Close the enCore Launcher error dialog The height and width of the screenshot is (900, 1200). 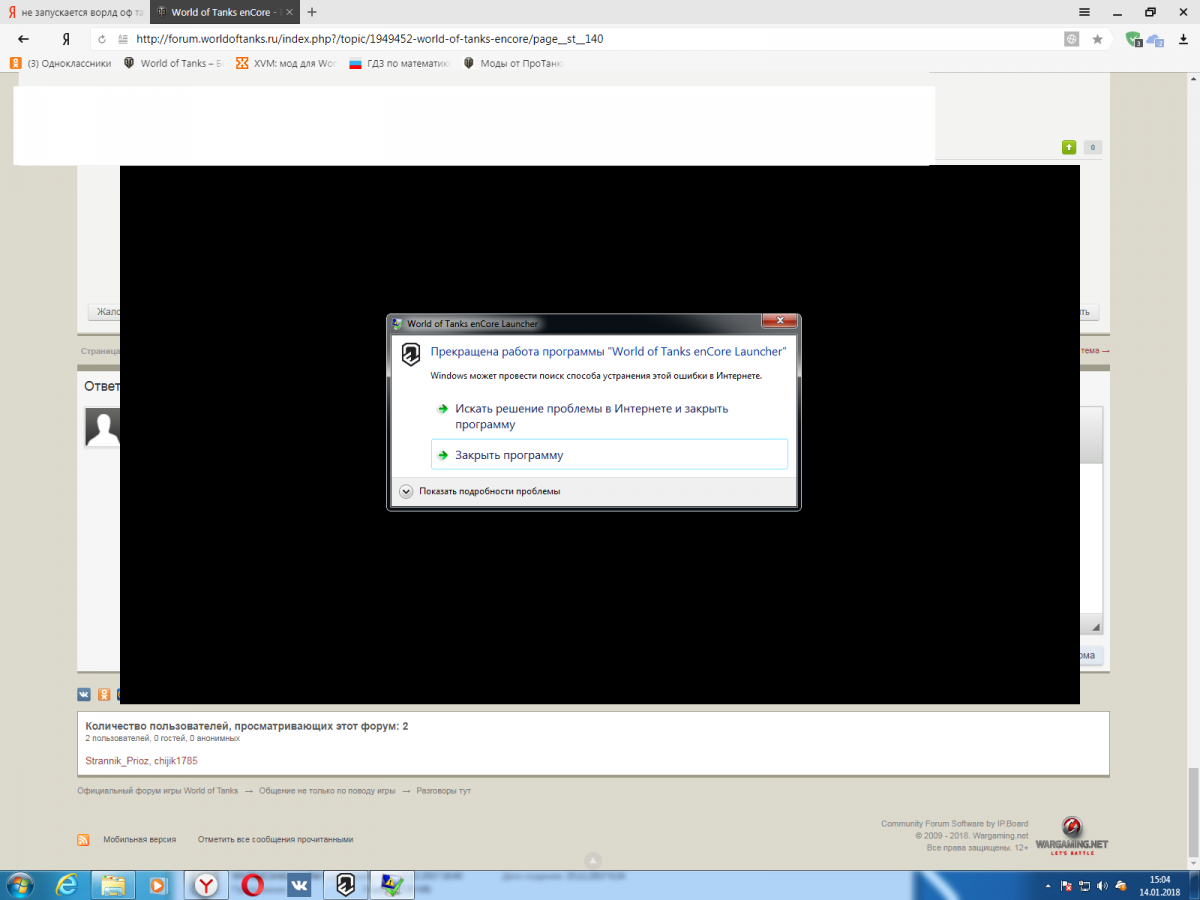click(x=778, y=322)
